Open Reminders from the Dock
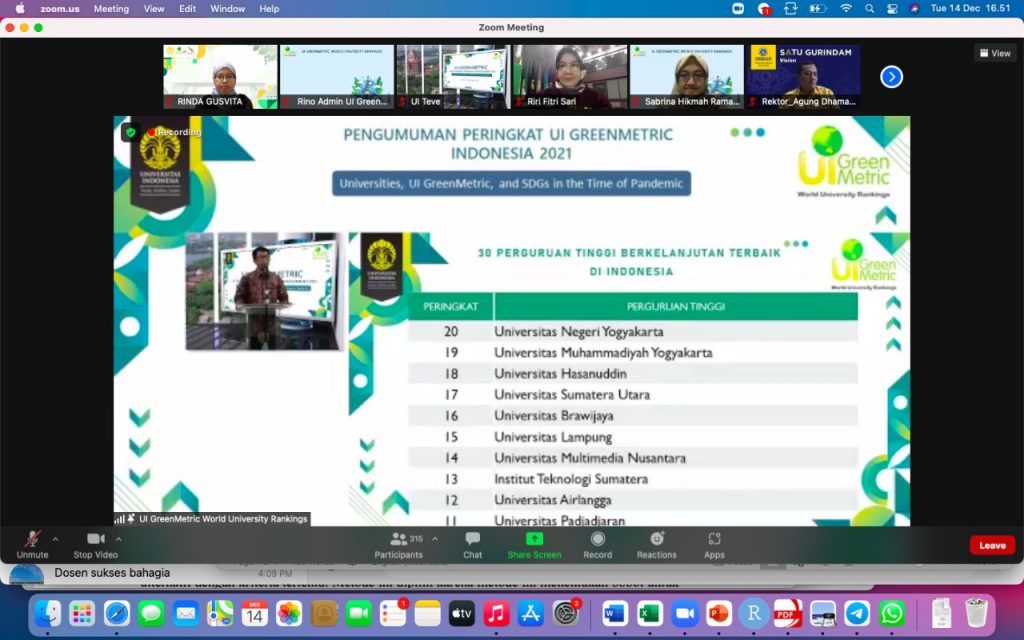The width and height of the screenshot is (1024, 640). point(392,614)
